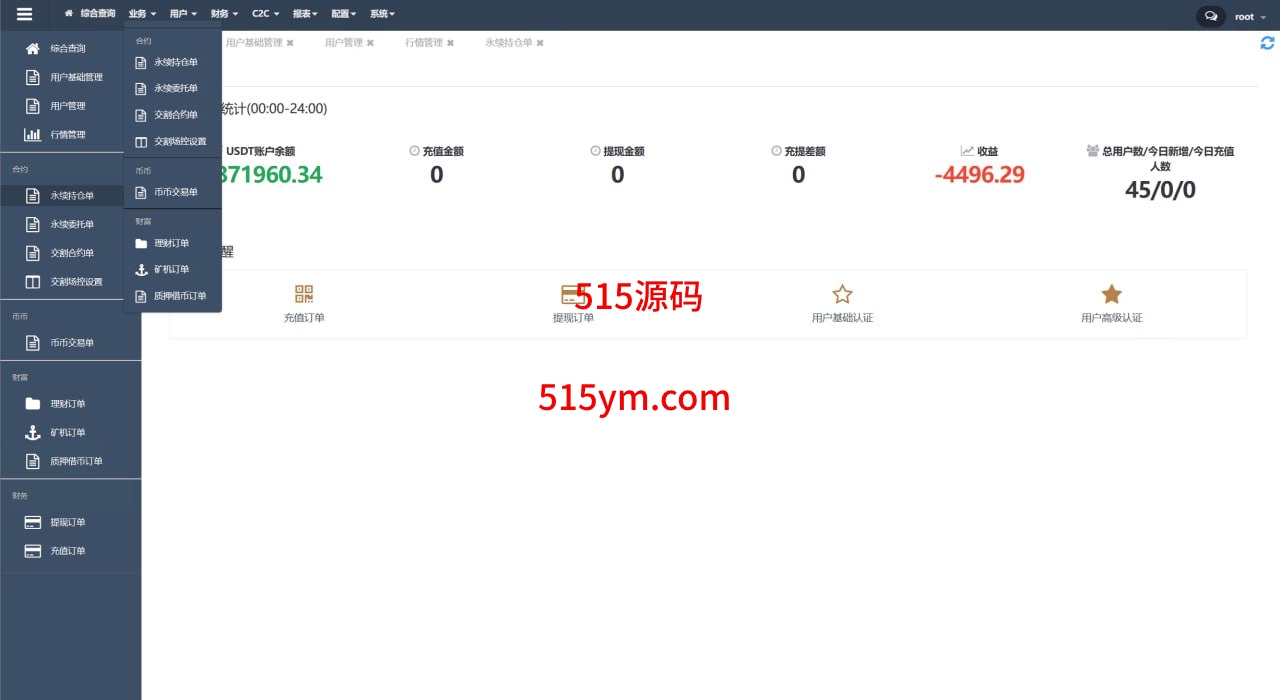The width and height of the screenshot is (1280, 700).
Task: Choose 质押借币订单 from the dropdown menu
Action: click(179, 296)
